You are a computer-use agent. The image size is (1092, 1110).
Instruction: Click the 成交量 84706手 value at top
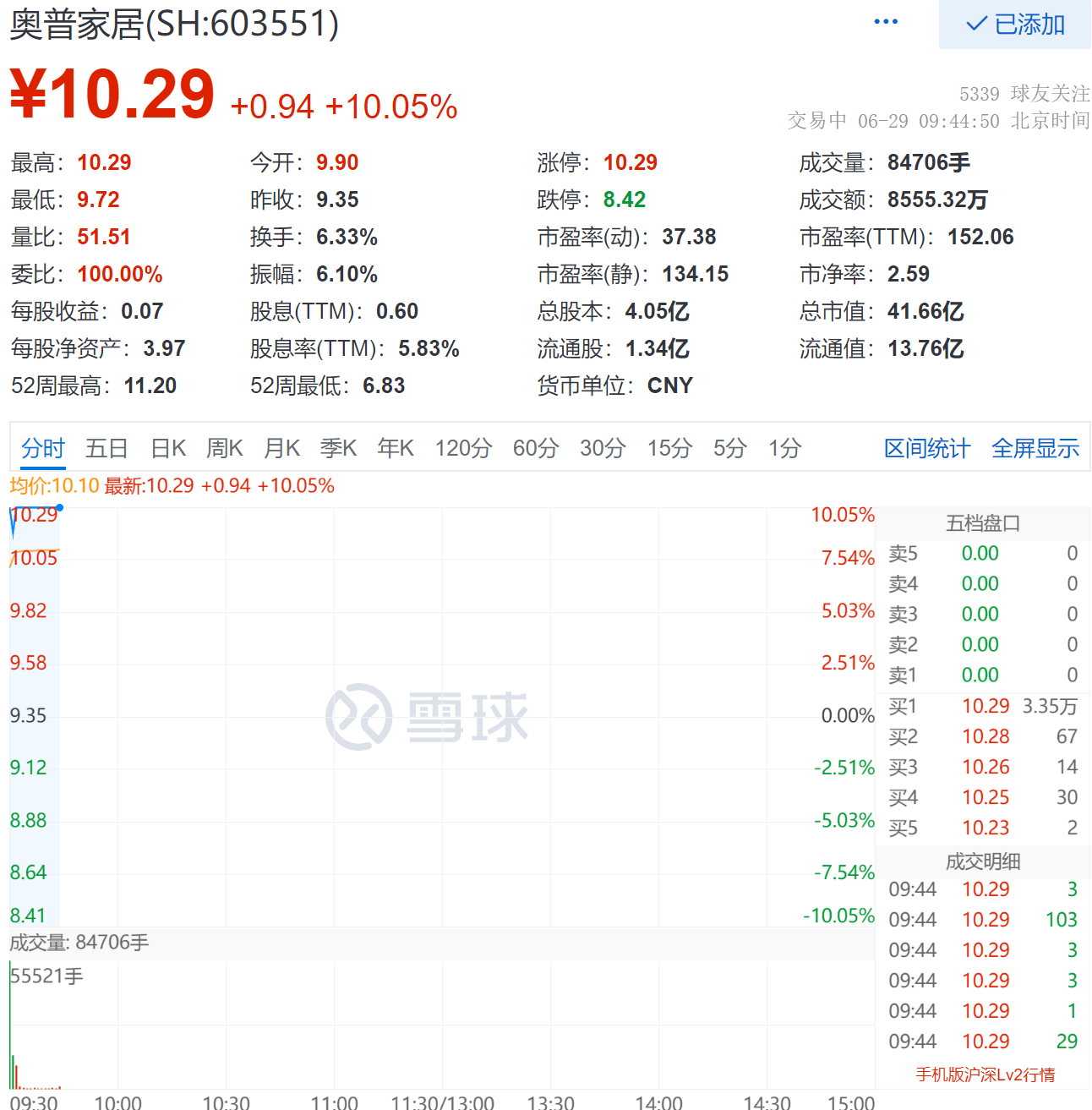[929, 162]
